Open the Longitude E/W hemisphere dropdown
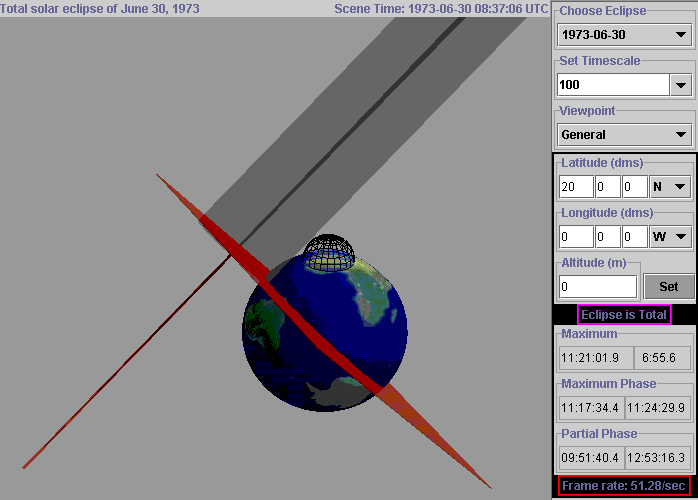Viewport: 698px width, 500px height. 670,237
